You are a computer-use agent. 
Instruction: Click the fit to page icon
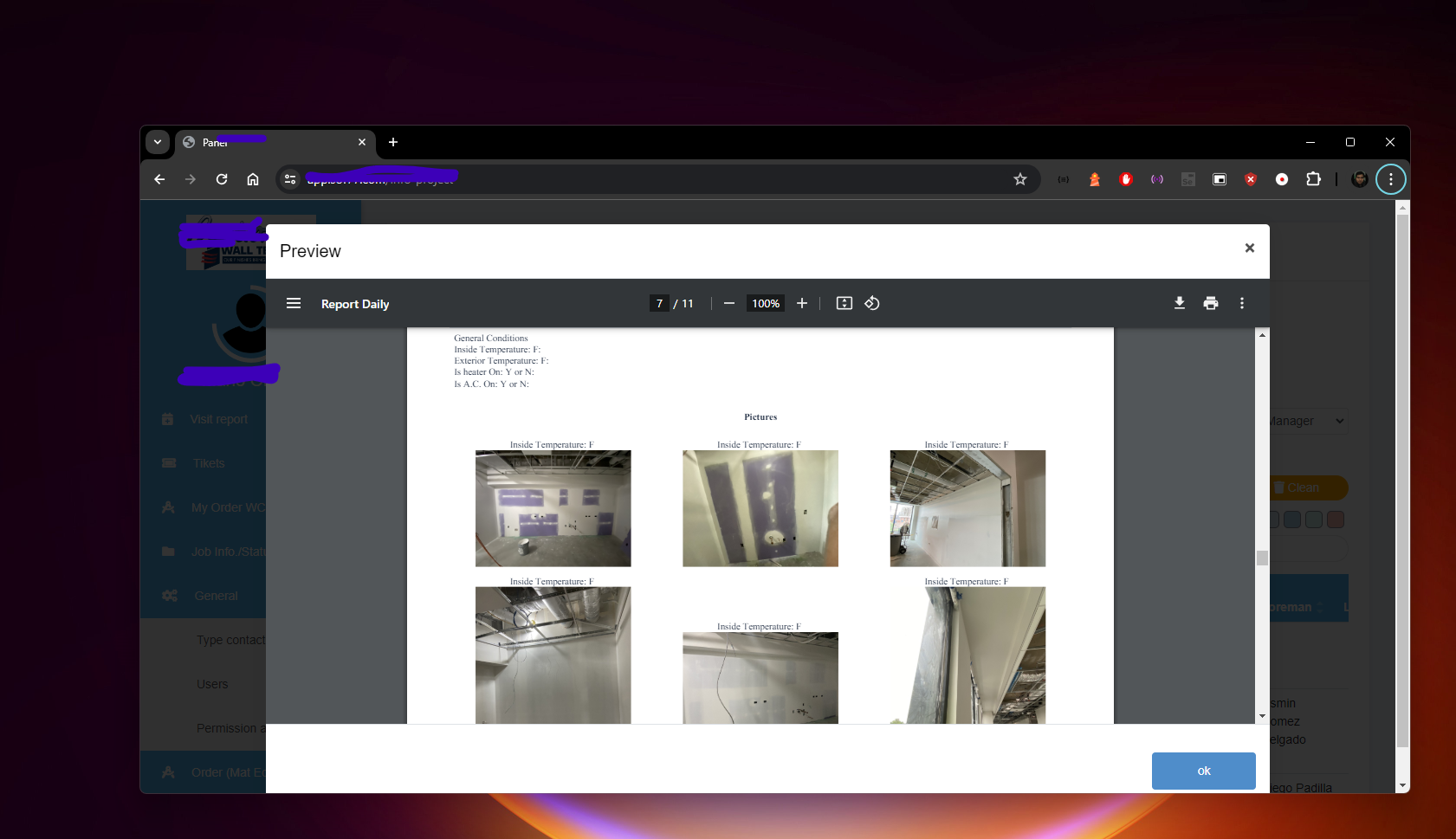click(844, 303)
